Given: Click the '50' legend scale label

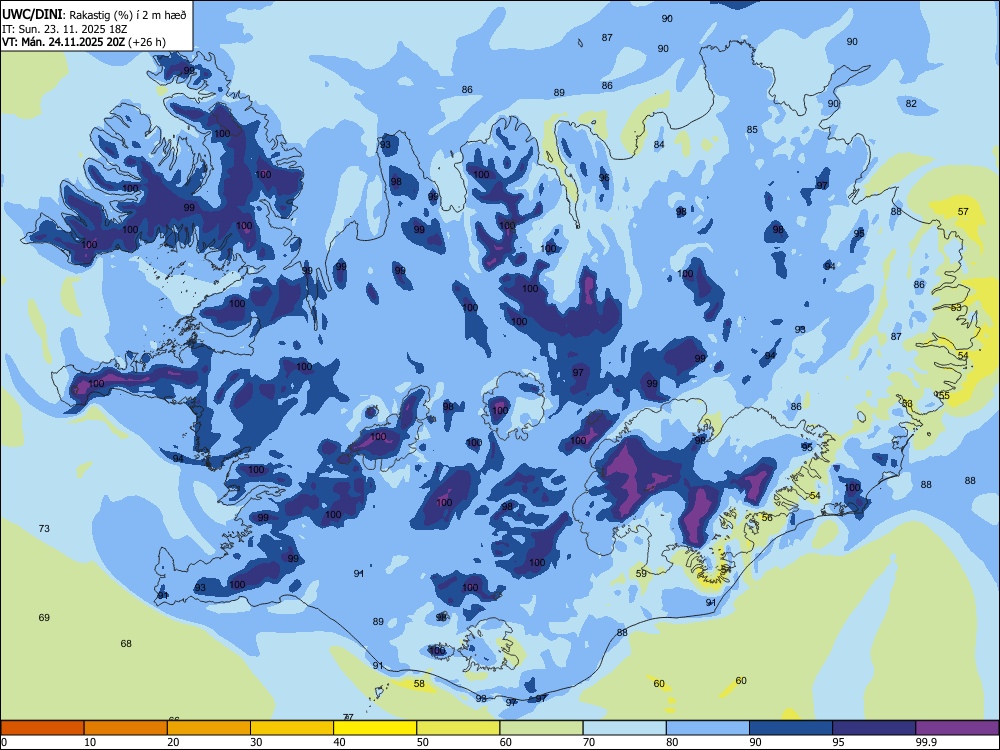Looking at the screenshot, I should [x=423, y=742].
